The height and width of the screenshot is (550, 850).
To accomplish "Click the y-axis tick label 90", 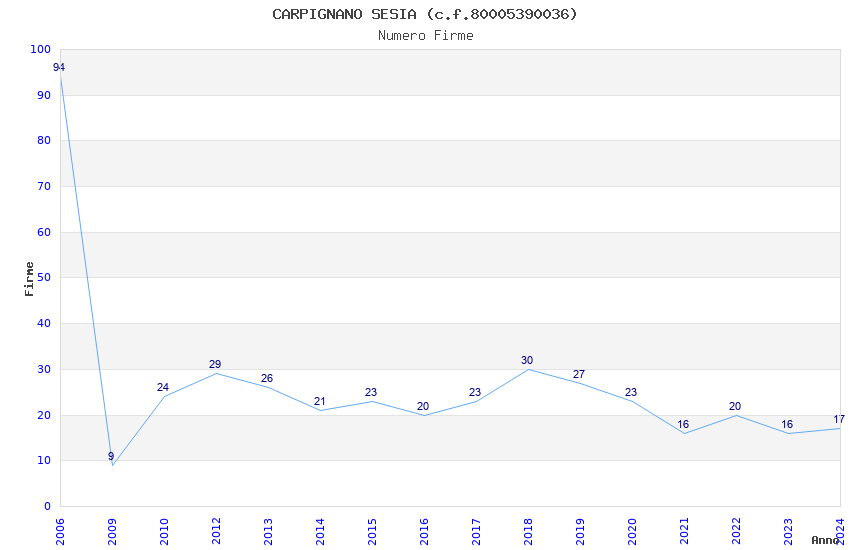I will [44, 95].
